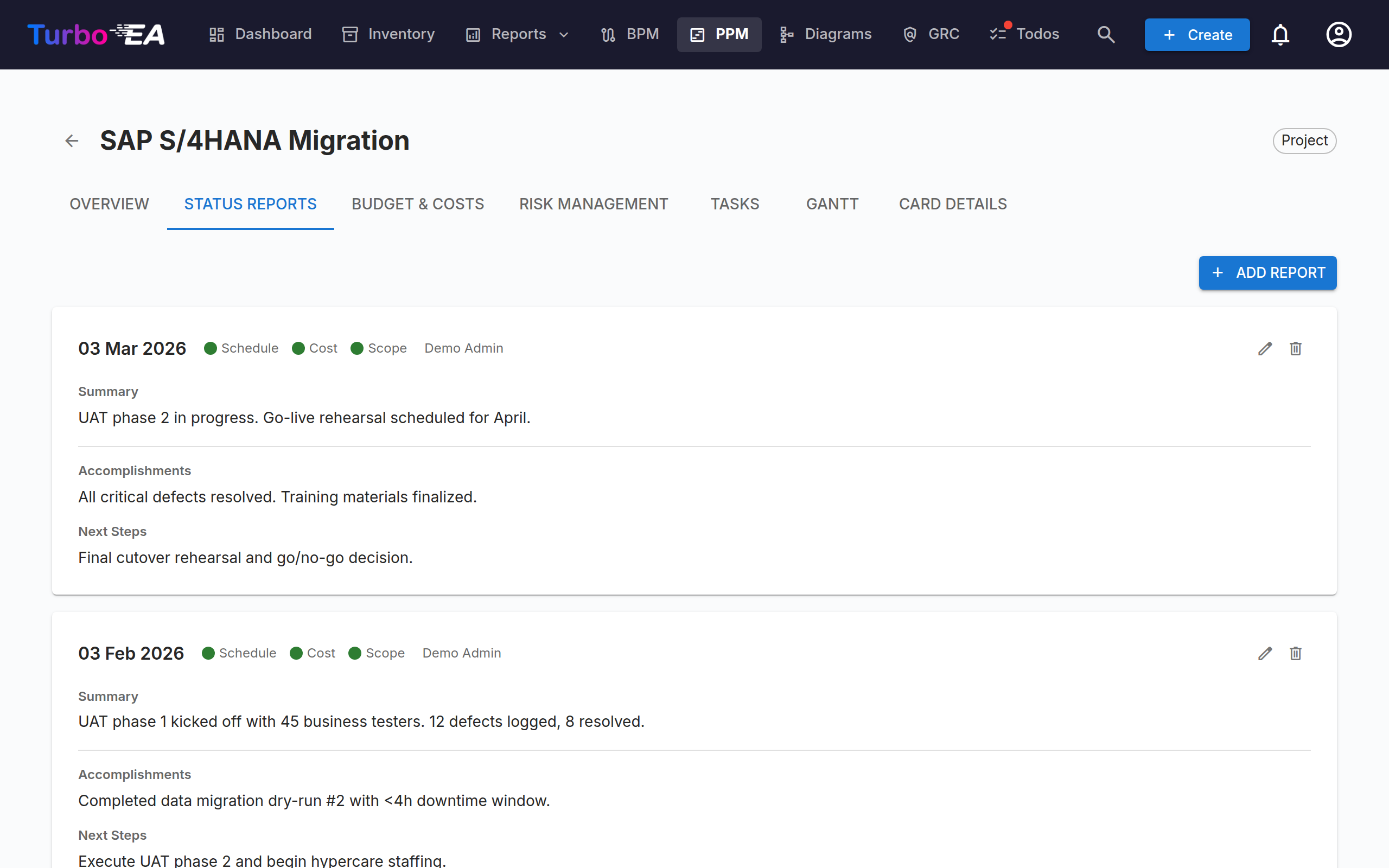Viewport: 1389px width, 868px height.
Task: Switch to the Risk Management tab
Action: [x=594, y=205]
